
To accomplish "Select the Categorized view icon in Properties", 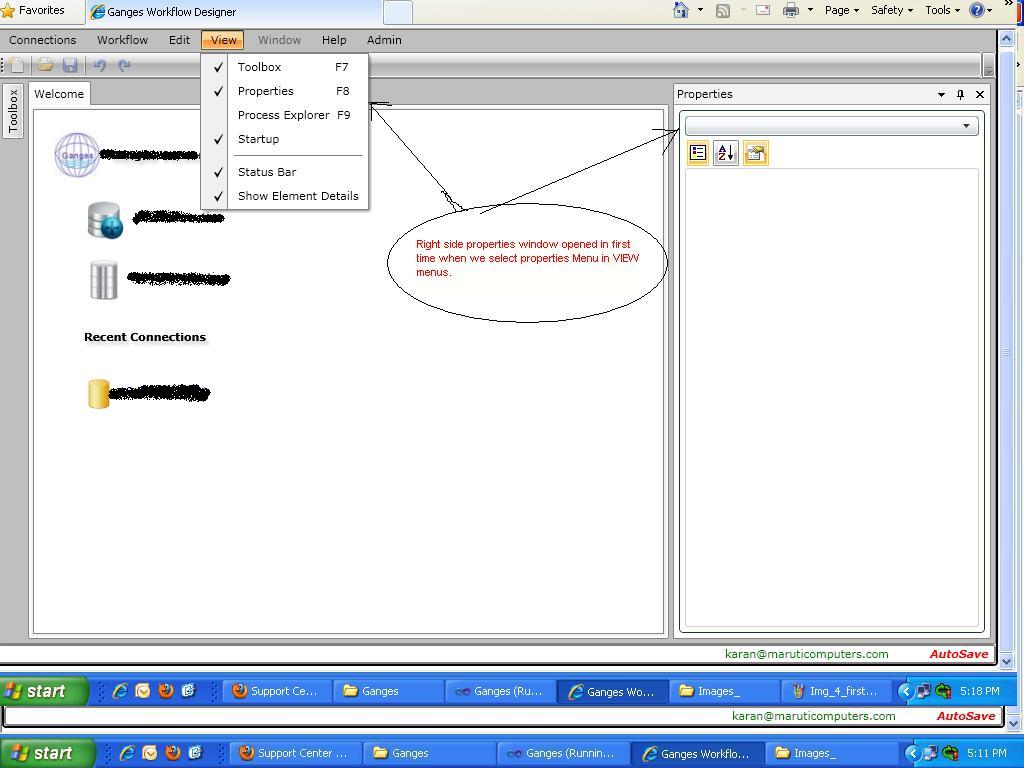I will 697,153.
